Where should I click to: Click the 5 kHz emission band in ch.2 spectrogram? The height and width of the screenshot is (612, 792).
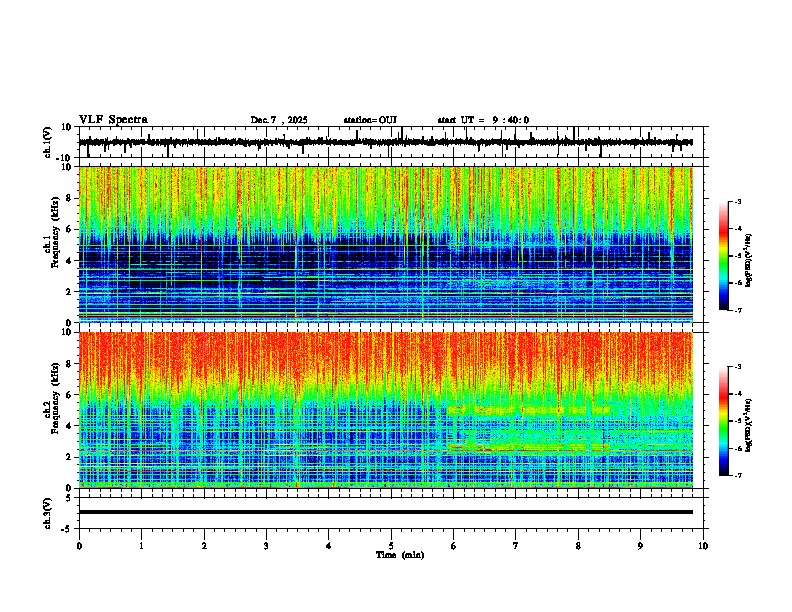pos(528,410)
